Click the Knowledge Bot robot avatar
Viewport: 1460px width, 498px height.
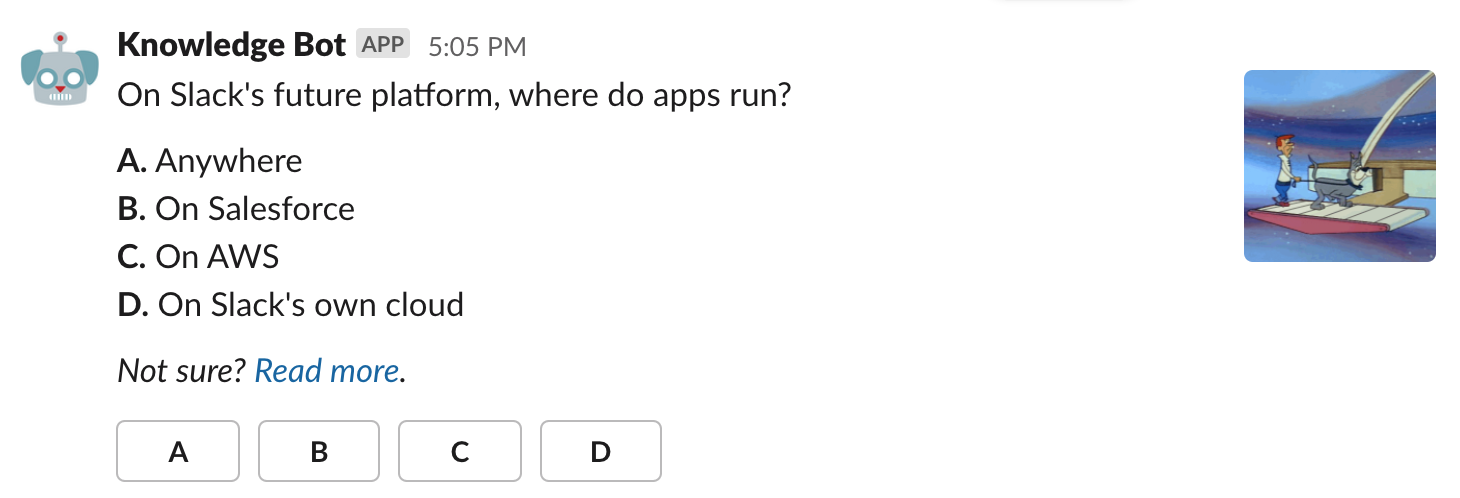pyautogui.click(x=60, y=69)
